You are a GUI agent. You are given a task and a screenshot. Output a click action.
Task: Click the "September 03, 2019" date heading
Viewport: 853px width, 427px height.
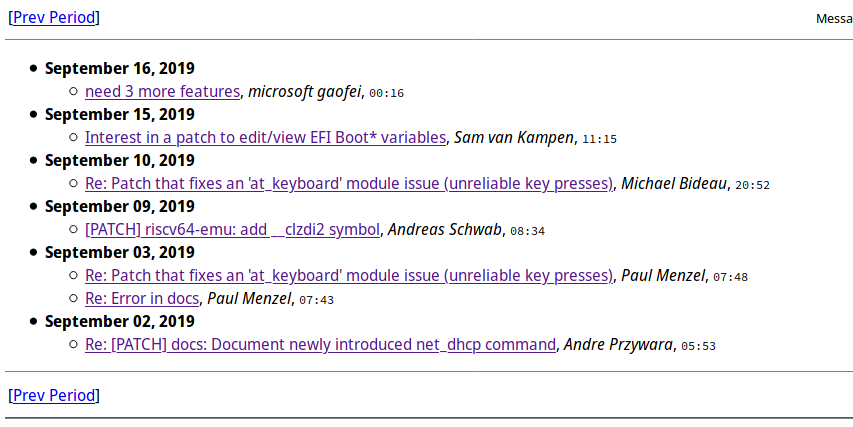(x=120, y=253)
